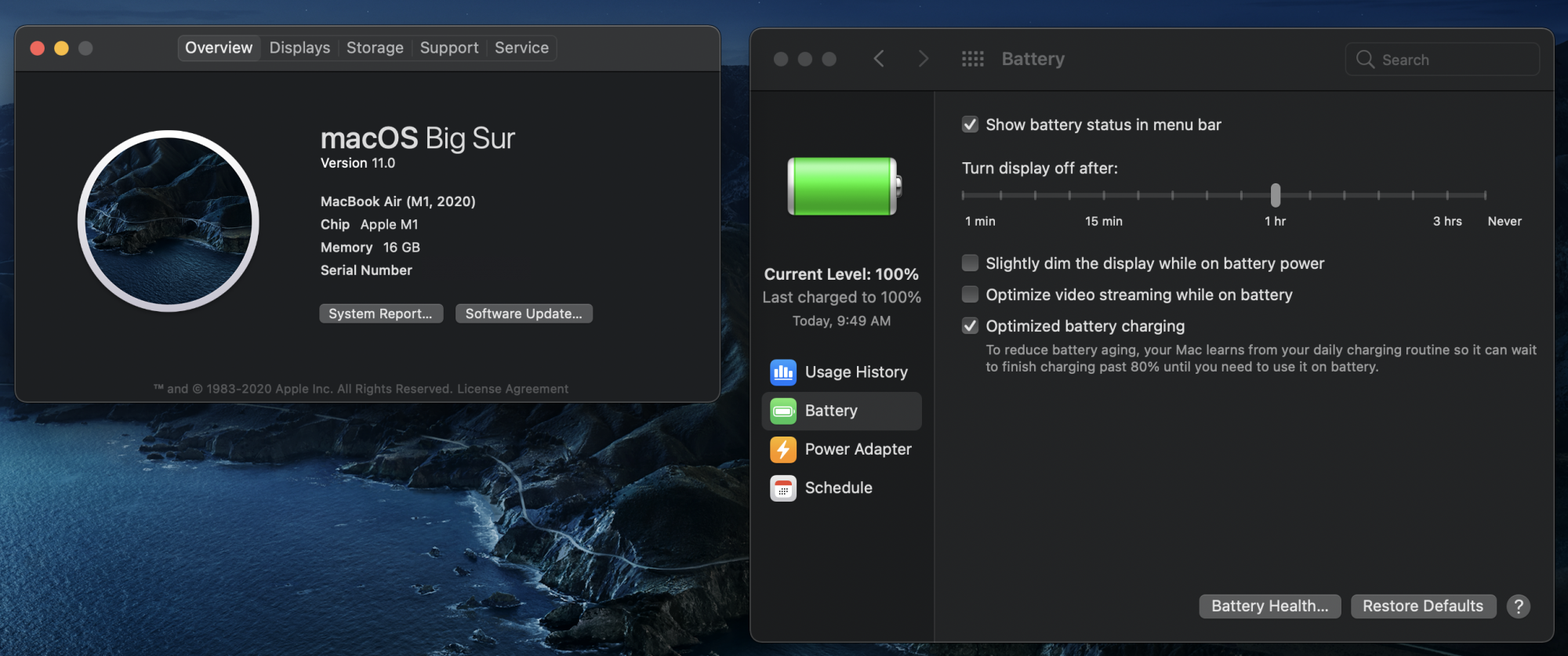Enable Slightly dim the display on battery
This screenshot has width=1568, height=656.
coord(970,263)
